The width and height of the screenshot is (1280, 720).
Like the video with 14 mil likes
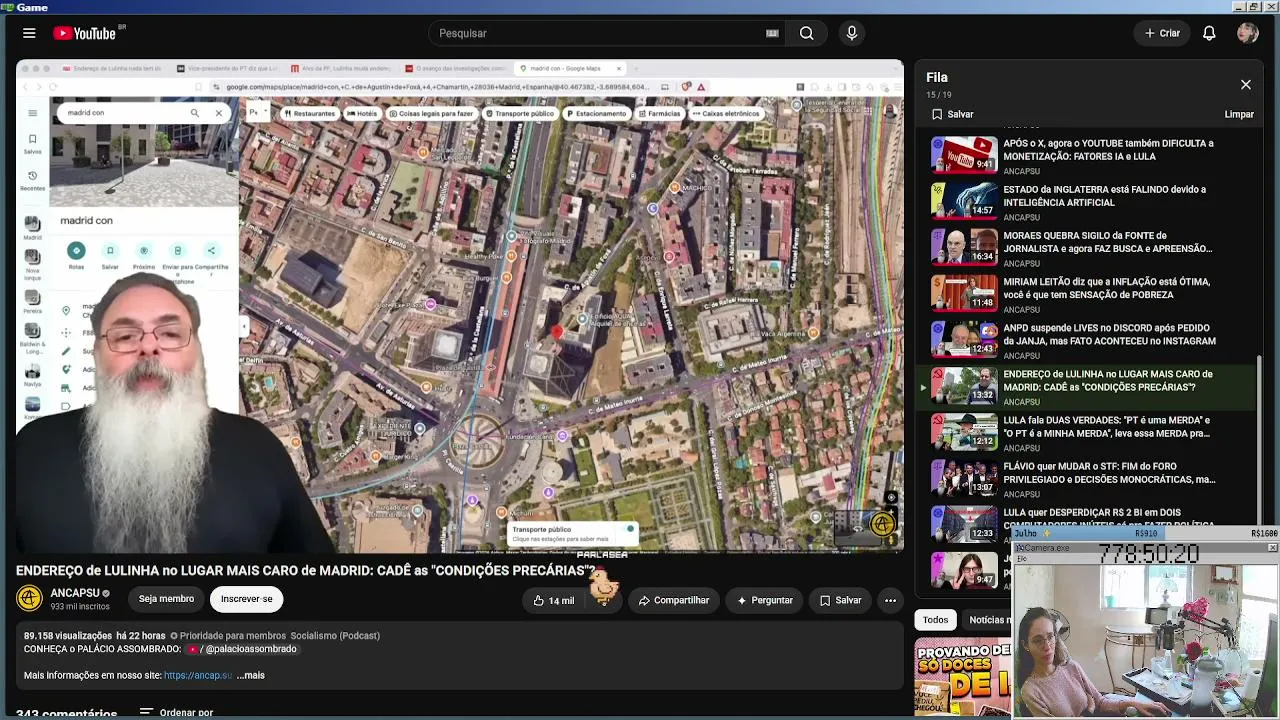[x=553, y=600]
